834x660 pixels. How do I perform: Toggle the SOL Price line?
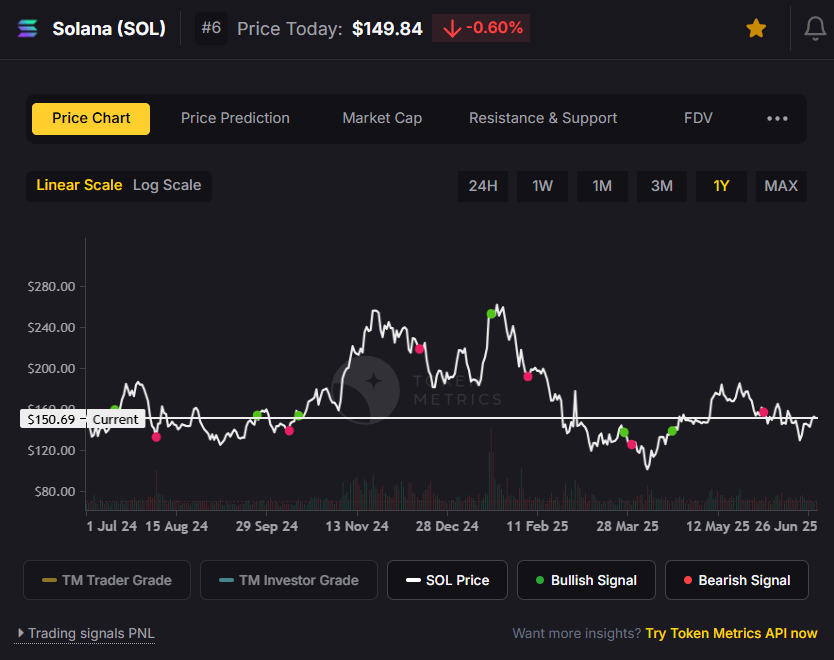click(x=447, y=580)
